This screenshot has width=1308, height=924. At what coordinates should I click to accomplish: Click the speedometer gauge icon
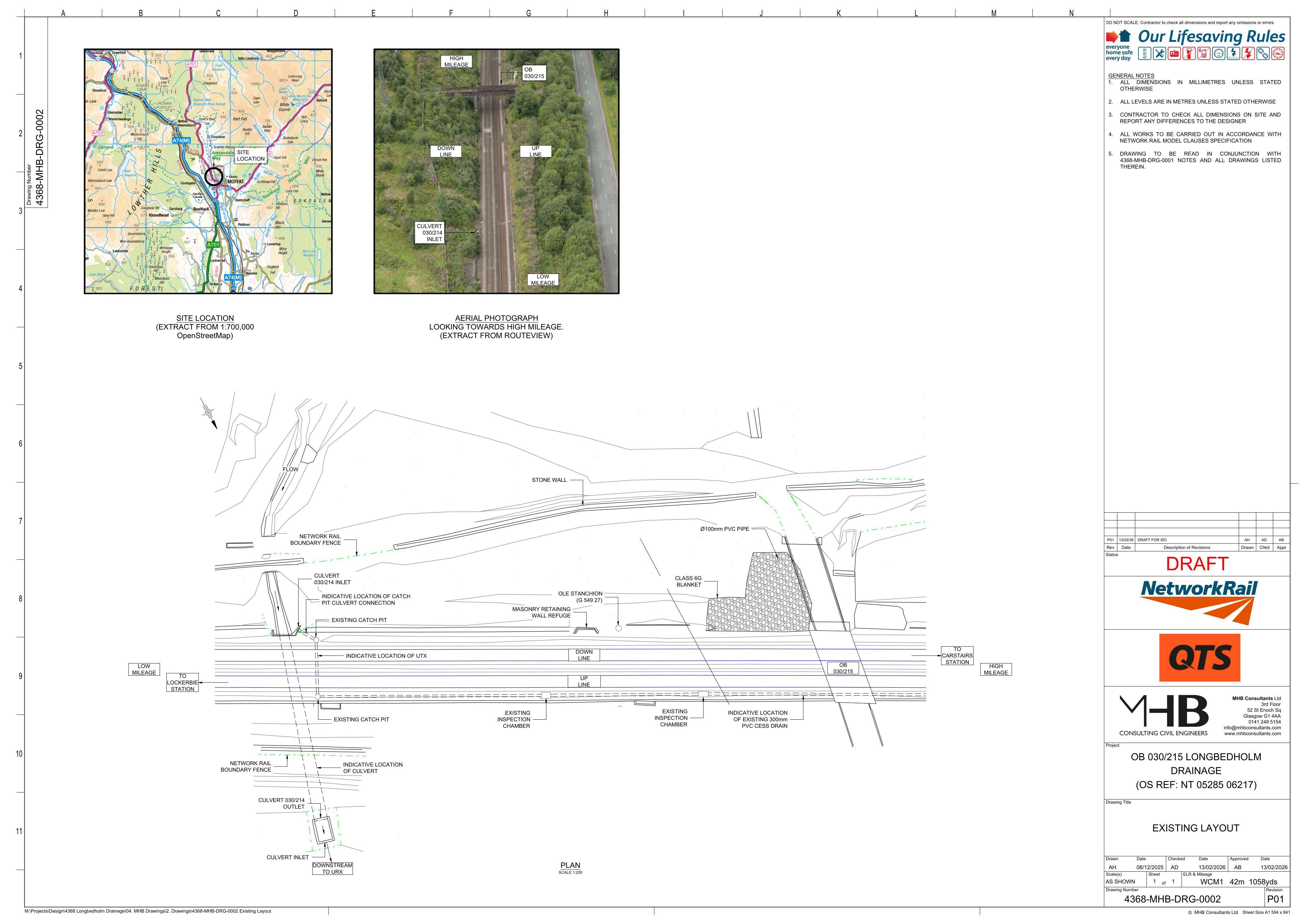[x=1219, y=53]
